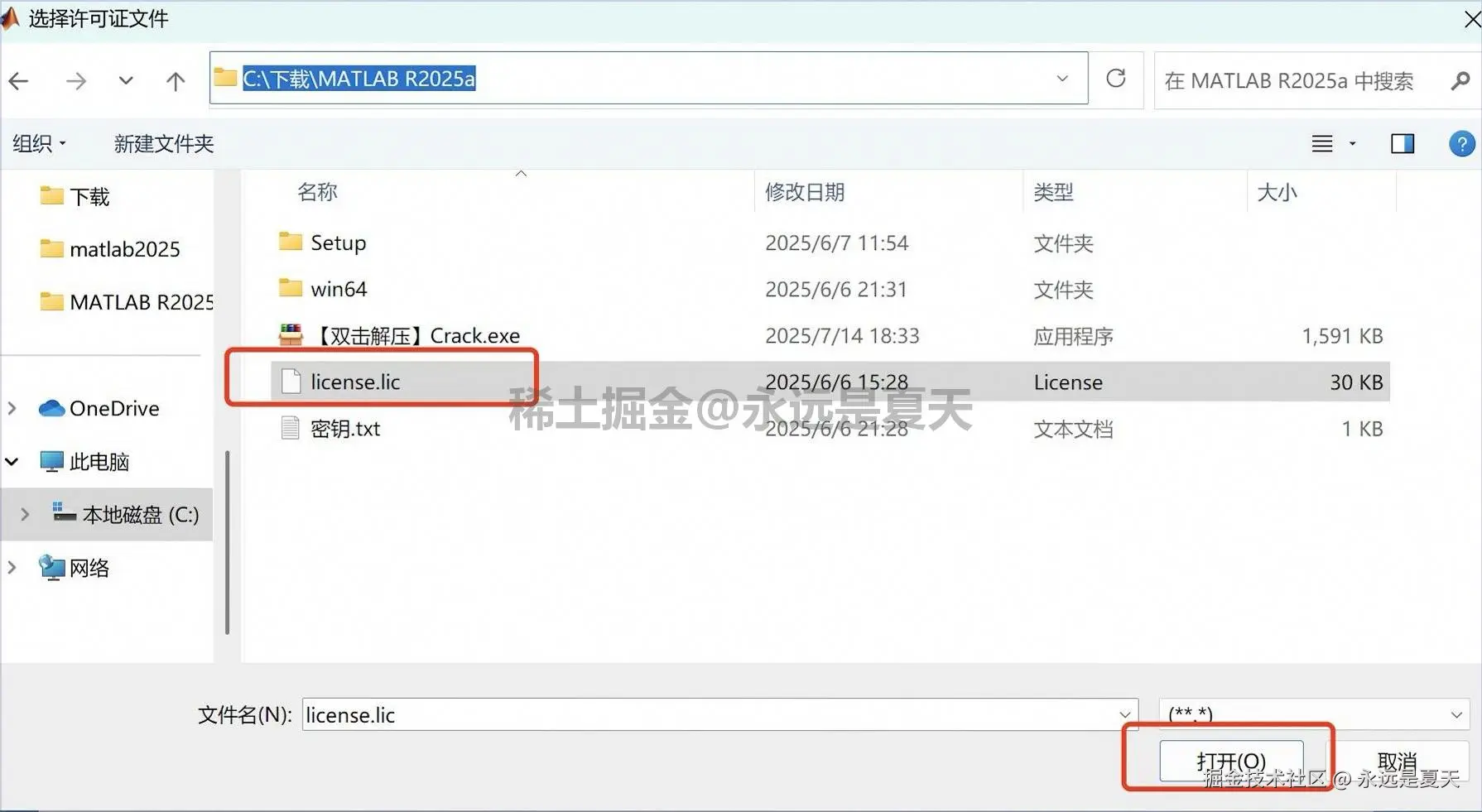
Task: Select the license.lic file
Action: [354, 382]
